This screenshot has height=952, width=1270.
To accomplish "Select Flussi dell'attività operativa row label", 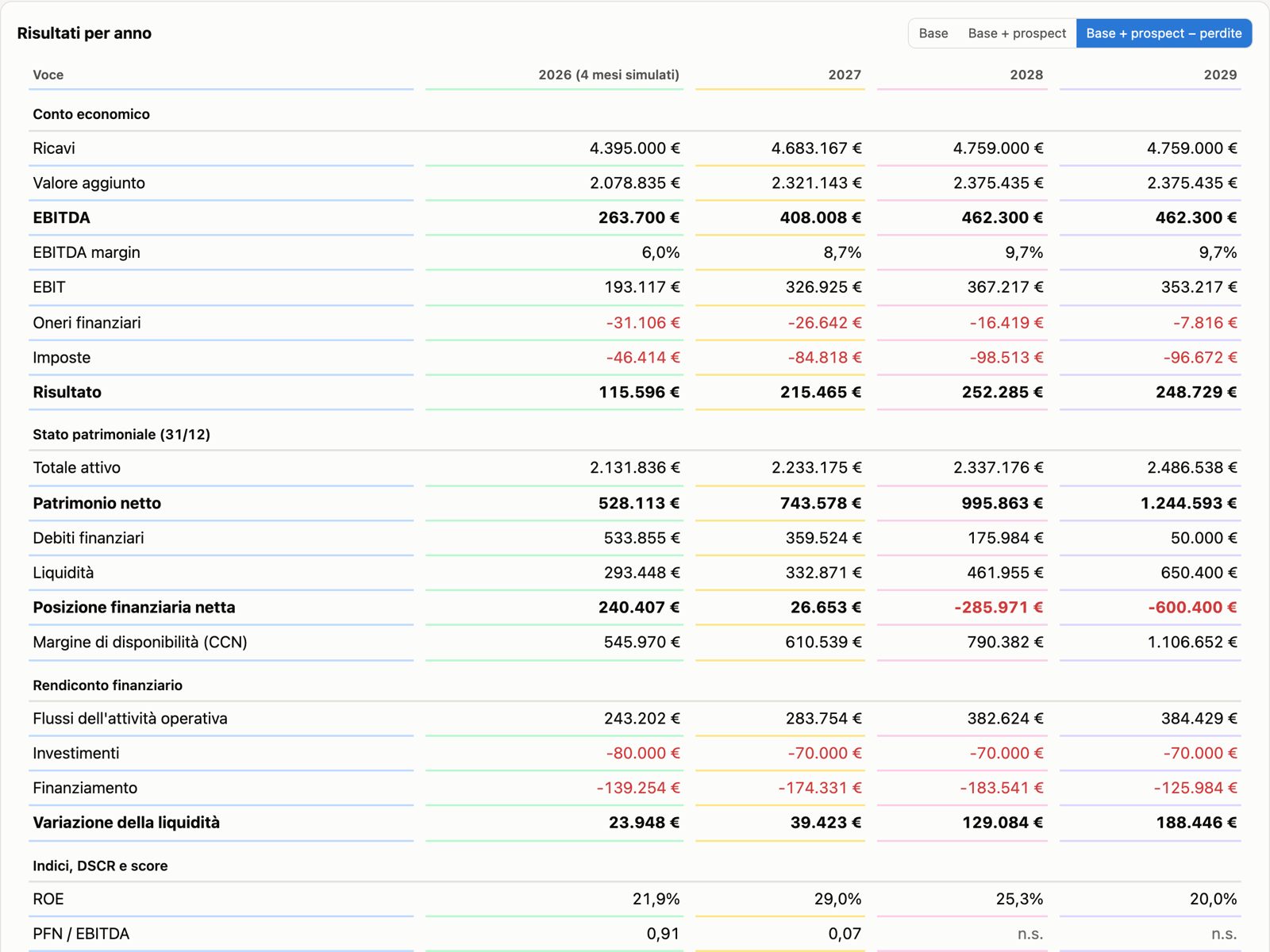I will pos(130,719).
